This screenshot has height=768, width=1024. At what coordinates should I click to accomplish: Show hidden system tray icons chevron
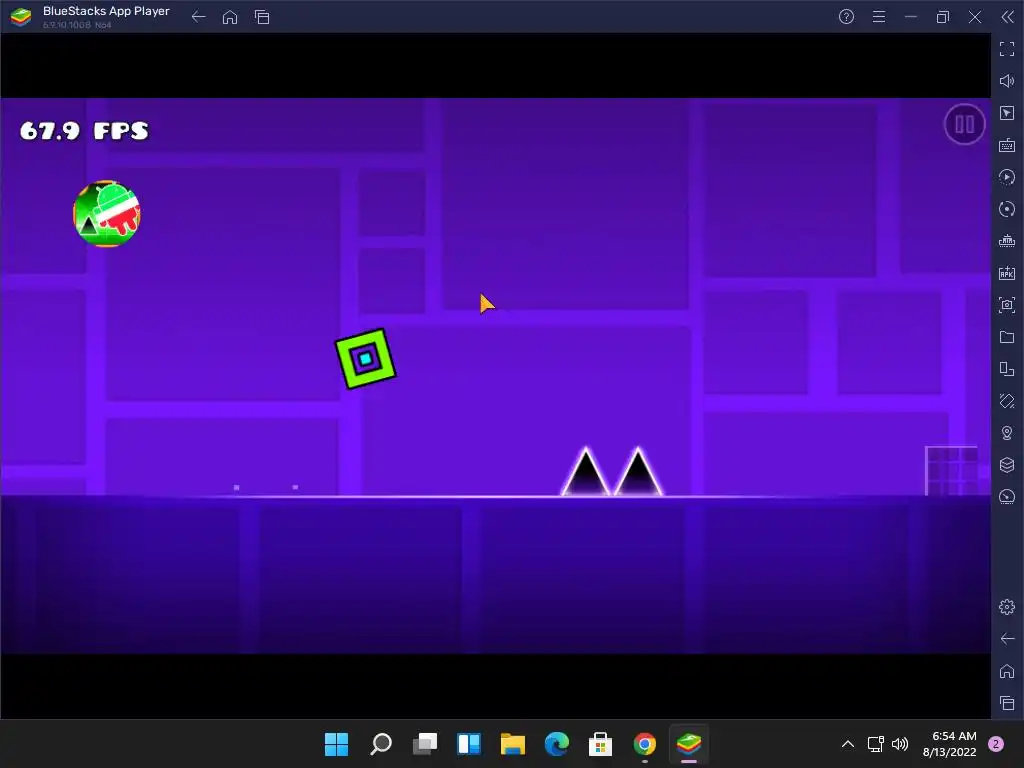[848, 744]
